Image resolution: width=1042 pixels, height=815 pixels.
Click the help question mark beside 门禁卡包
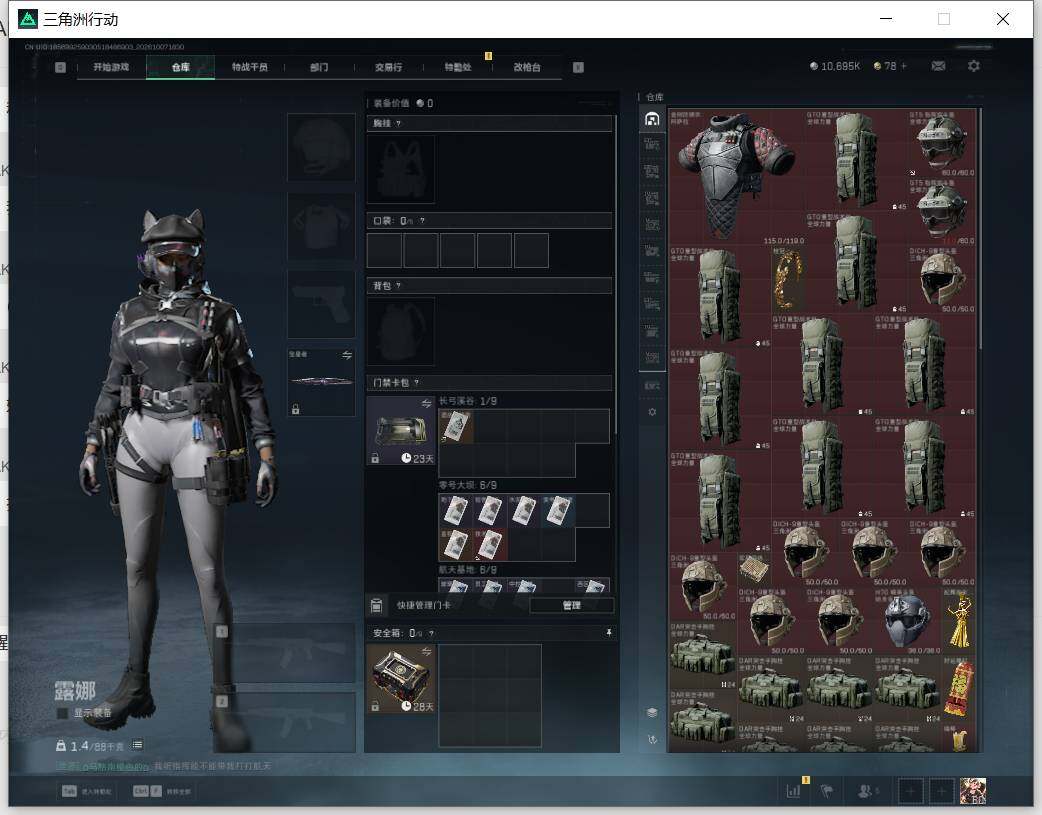pos(417,383)
